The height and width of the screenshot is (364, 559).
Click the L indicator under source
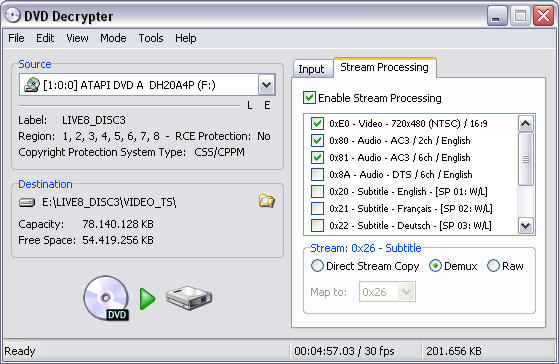point(250,106)
